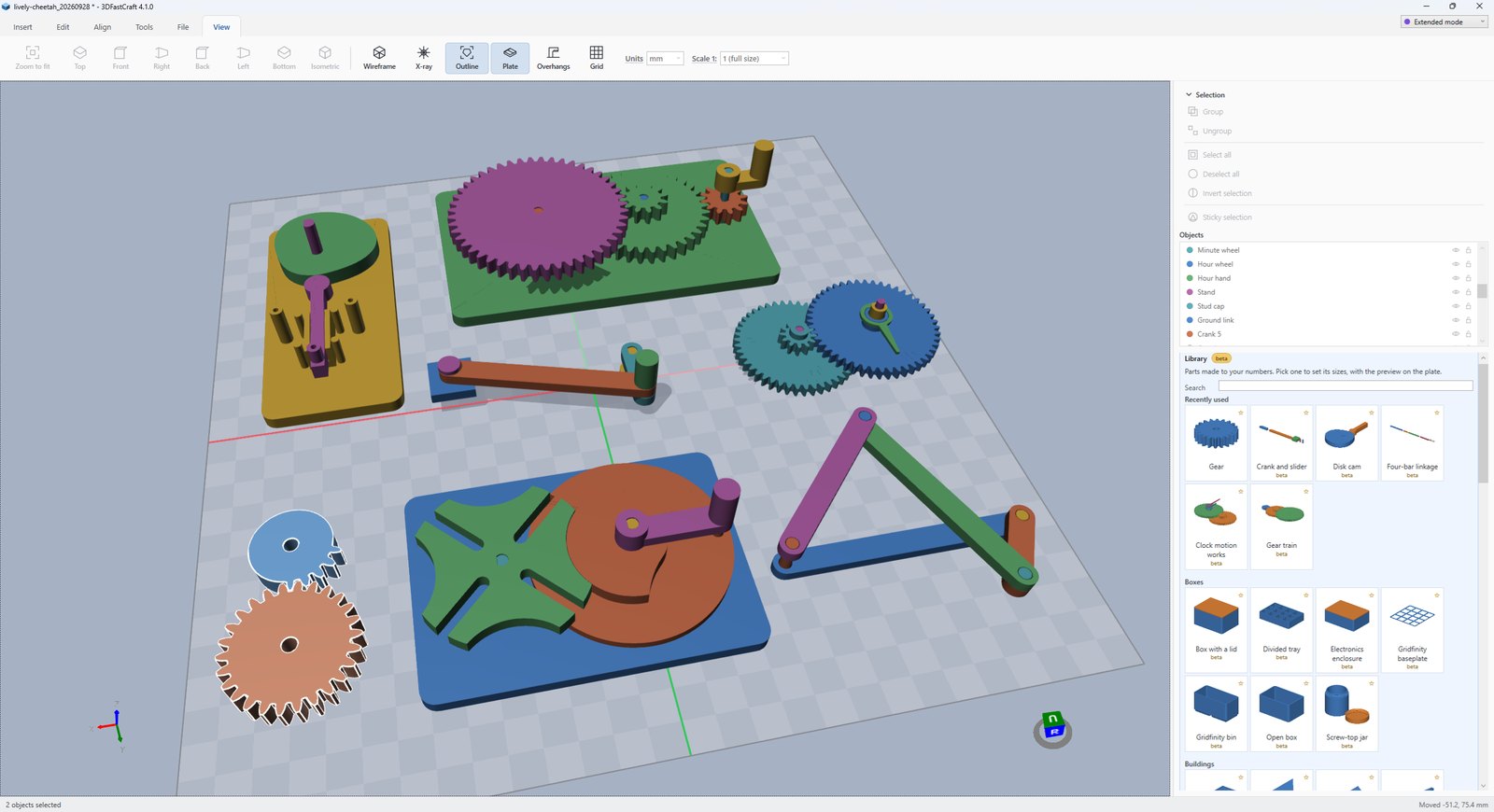
Task: Toggle Sticky selection
Action: point(1219,217)
